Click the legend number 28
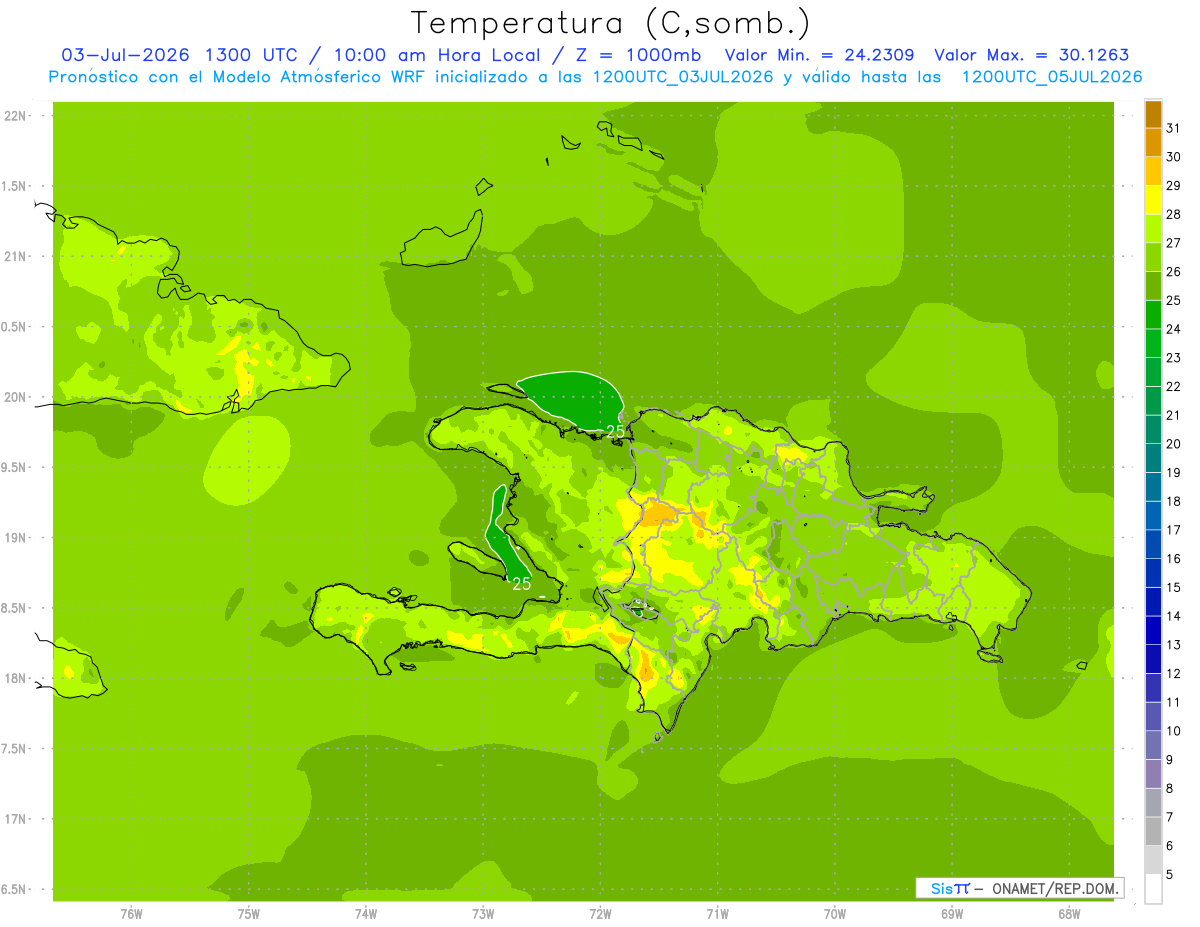1200x927 pixels. click(1174, 213)
